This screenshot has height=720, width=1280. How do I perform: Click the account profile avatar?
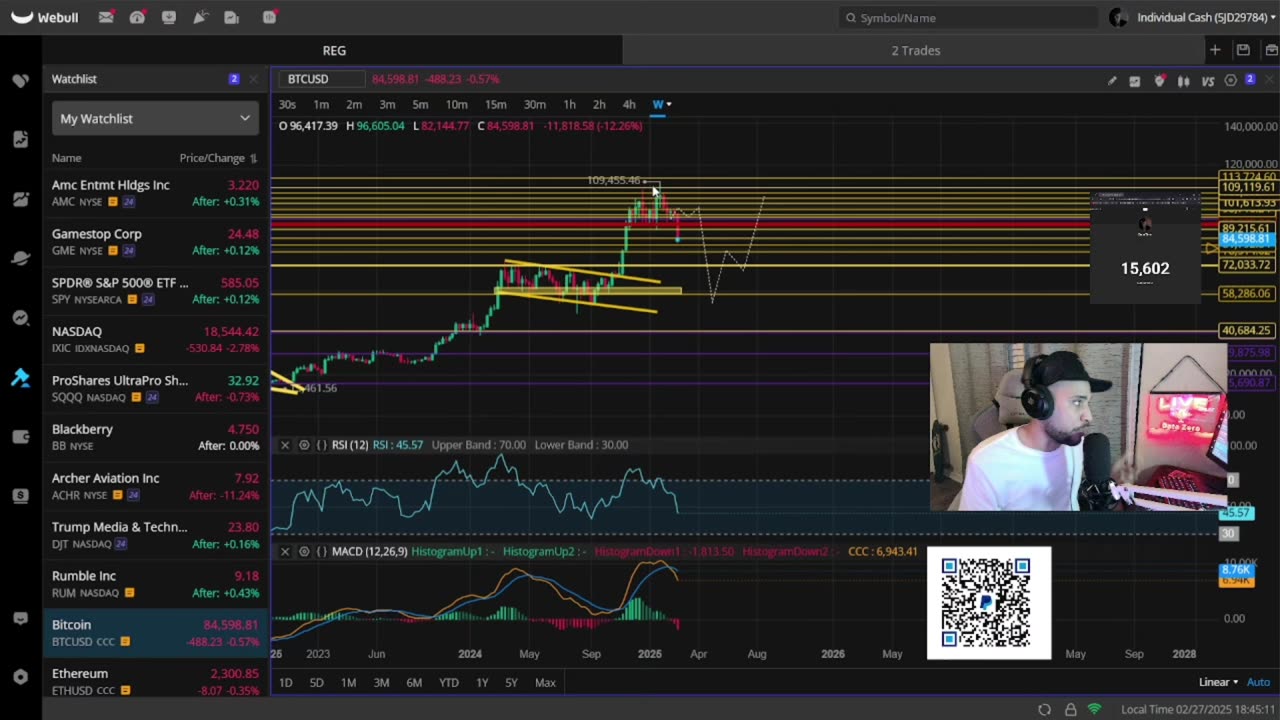1118,17
